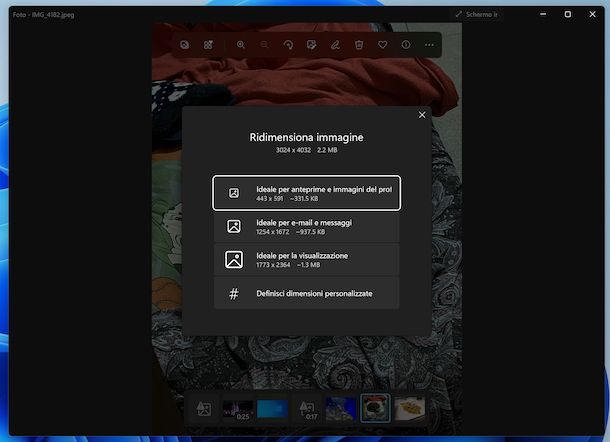Open the edit image tool
Viewport: 610px width, 442px height.
pyautogui.click(x=312, y=45)
